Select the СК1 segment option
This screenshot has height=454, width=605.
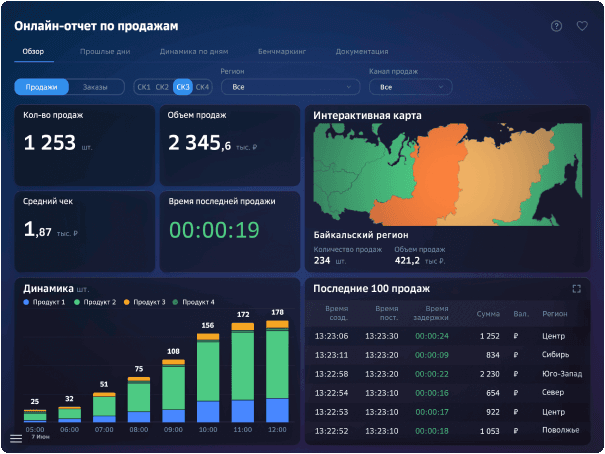pos(144,87)
